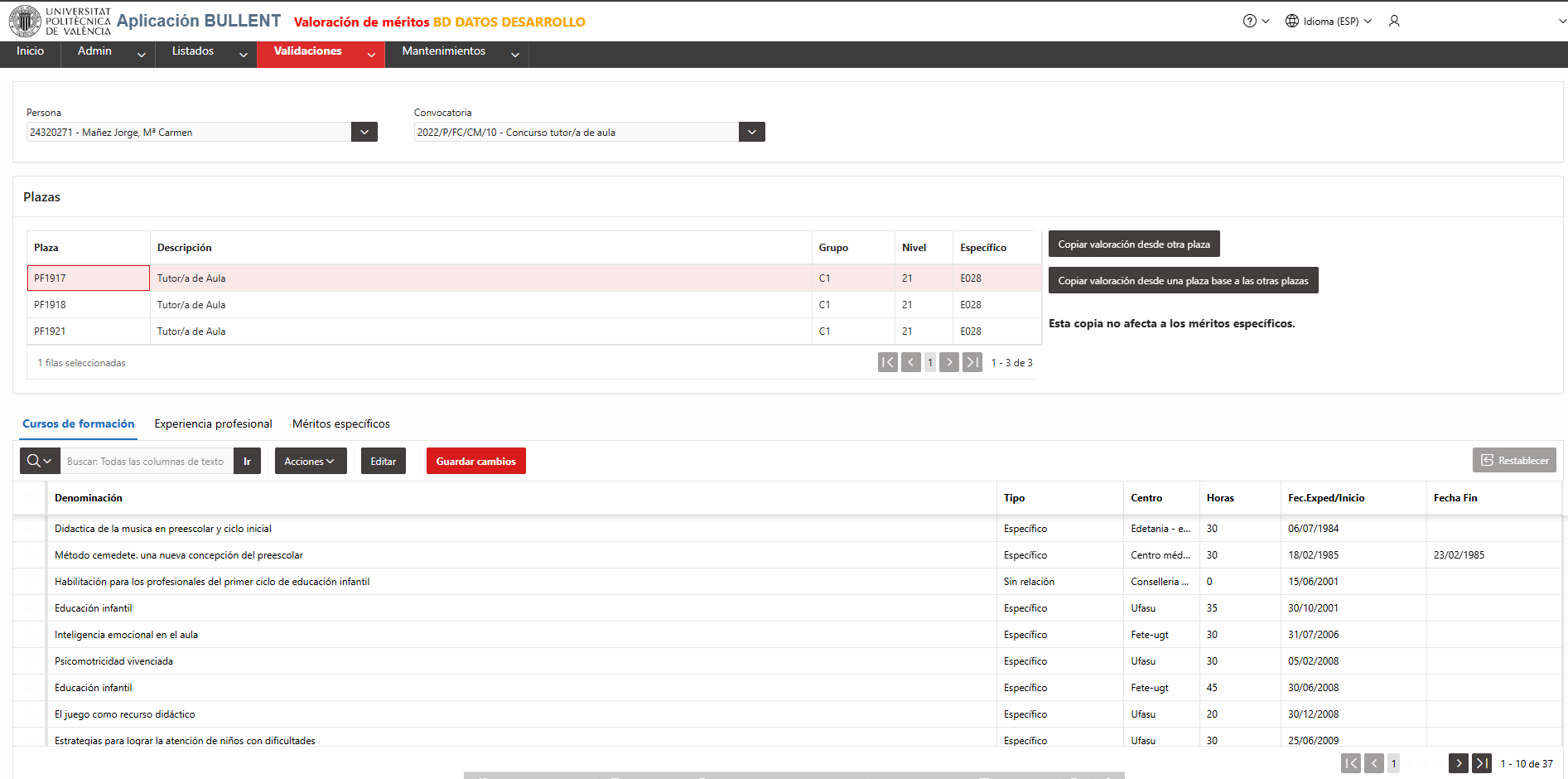Go to first page of Plazas table

[x=887, y=362]
